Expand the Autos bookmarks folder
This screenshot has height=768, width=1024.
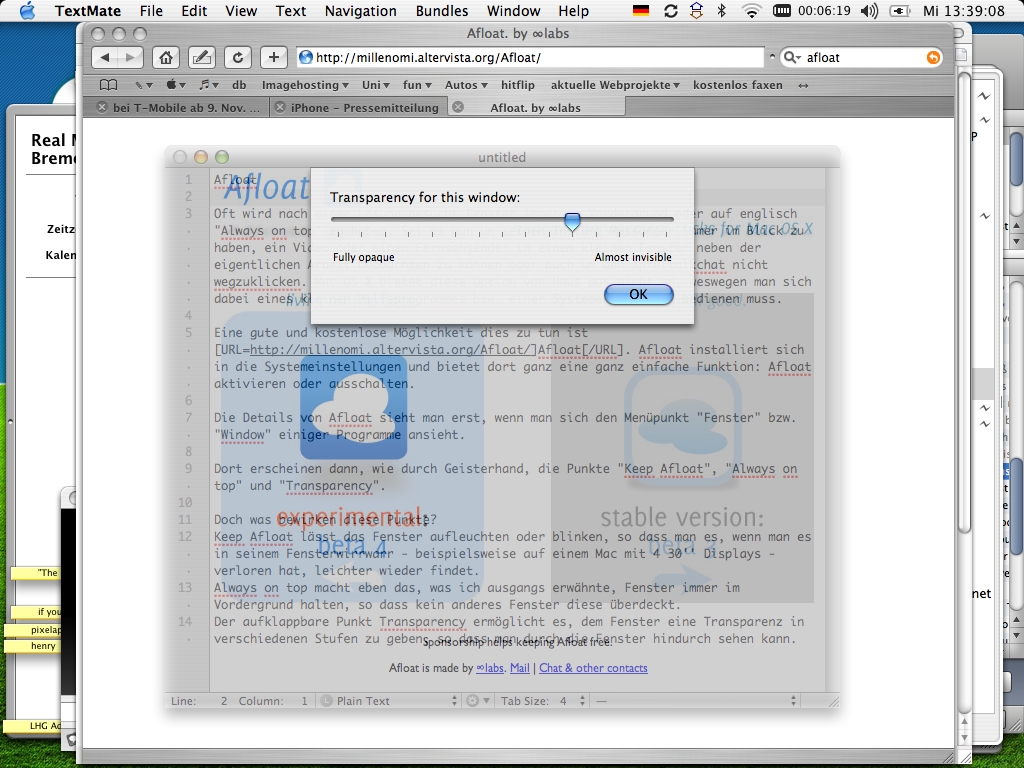point(466,85)
